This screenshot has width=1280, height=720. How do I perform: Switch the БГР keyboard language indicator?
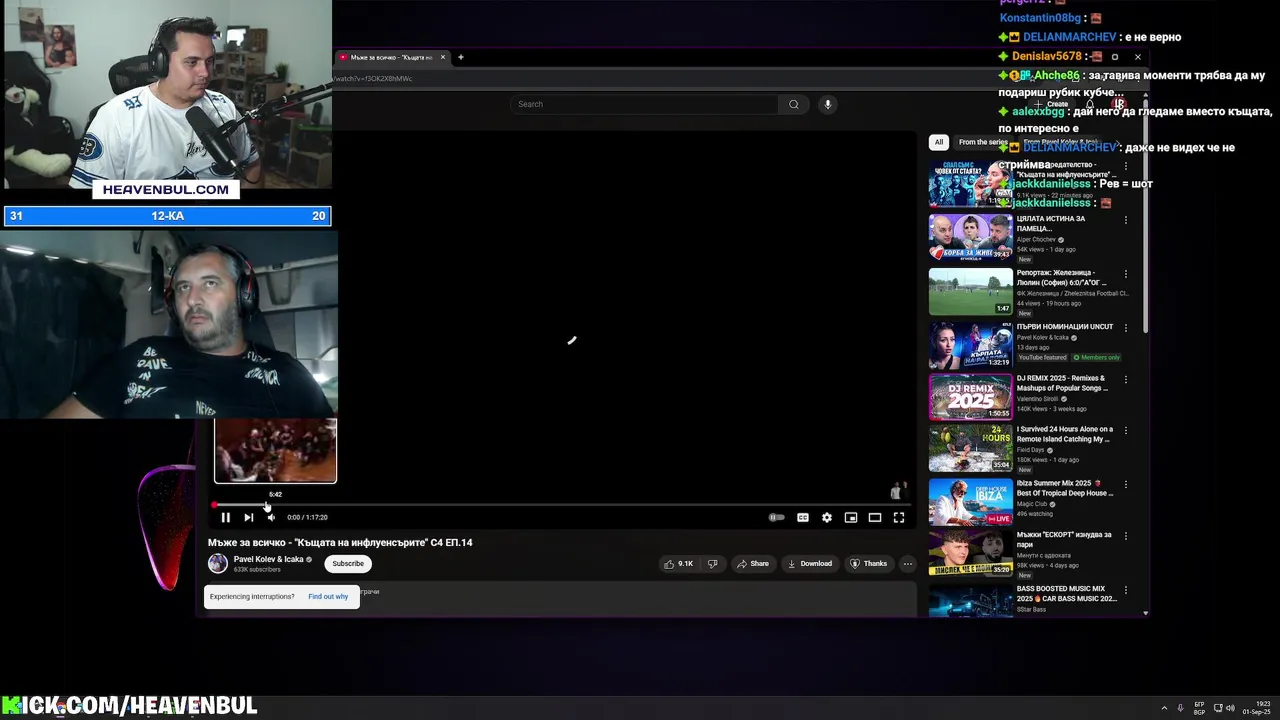pos(1199,708)
